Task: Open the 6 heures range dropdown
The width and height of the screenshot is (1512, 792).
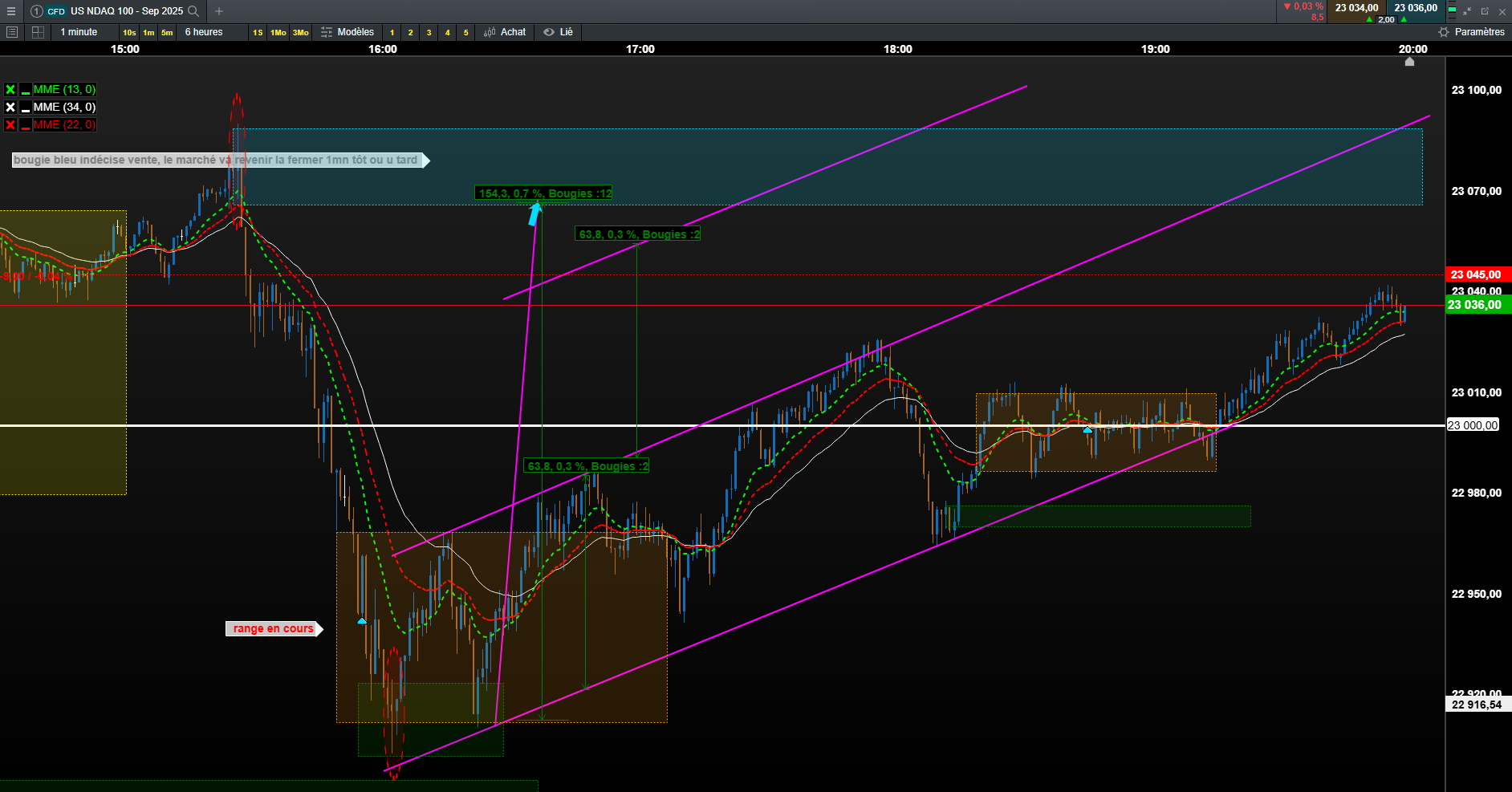Action: pyautogui.click(x=204, y=32)
